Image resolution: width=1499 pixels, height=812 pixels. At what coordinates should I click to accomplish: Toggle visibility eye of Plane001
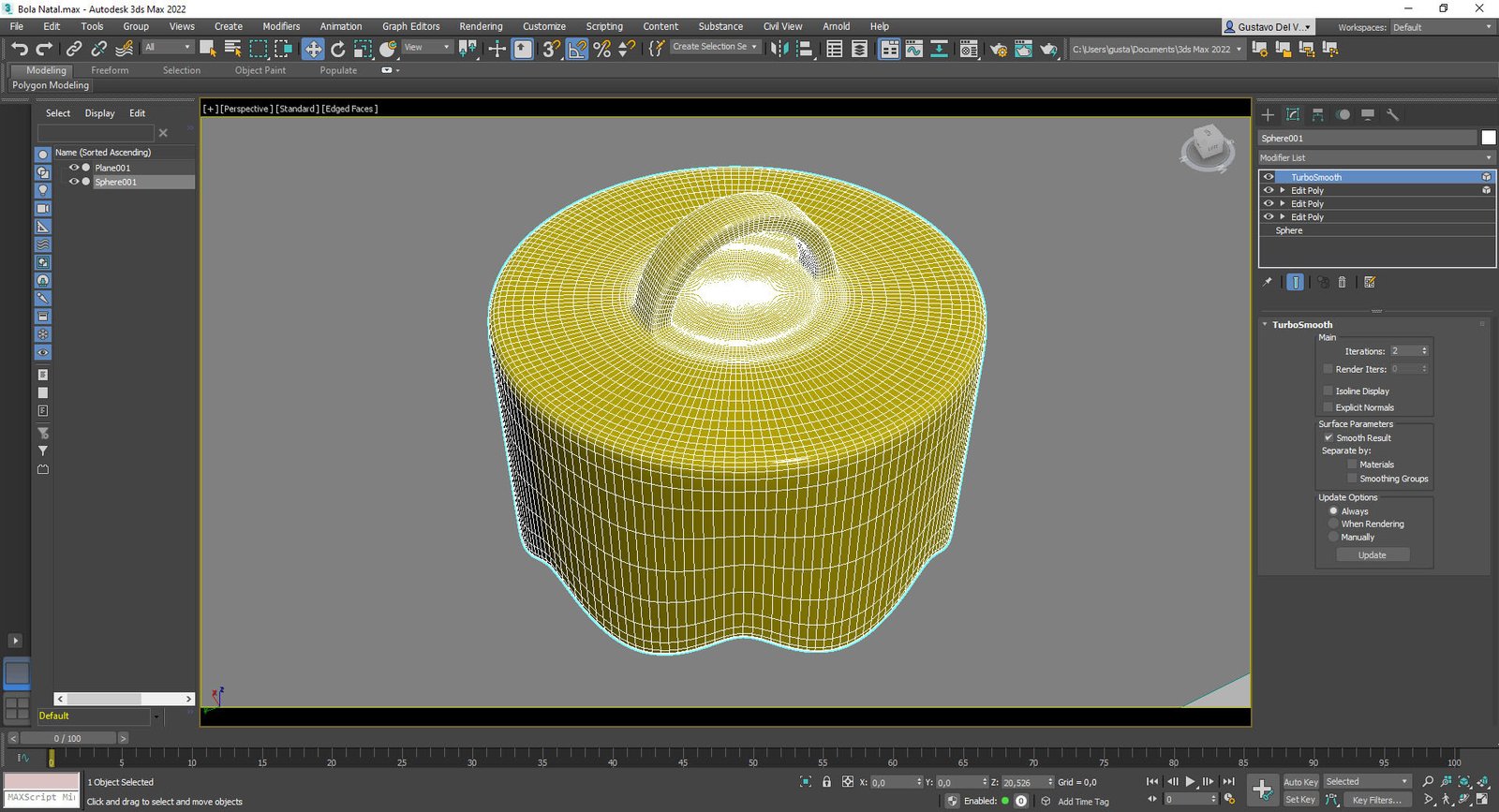point(74,168)
